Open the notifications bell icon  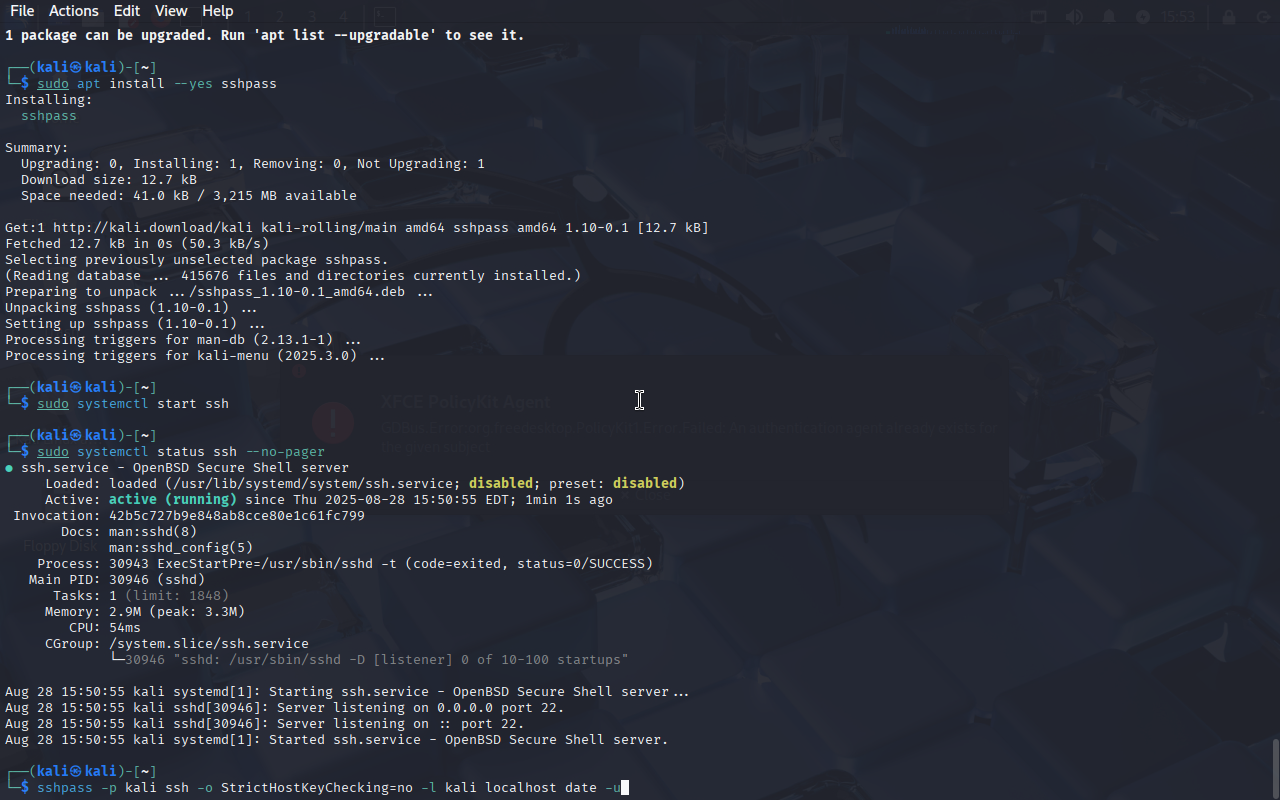pyautogui.click(x=1108, y=17)
